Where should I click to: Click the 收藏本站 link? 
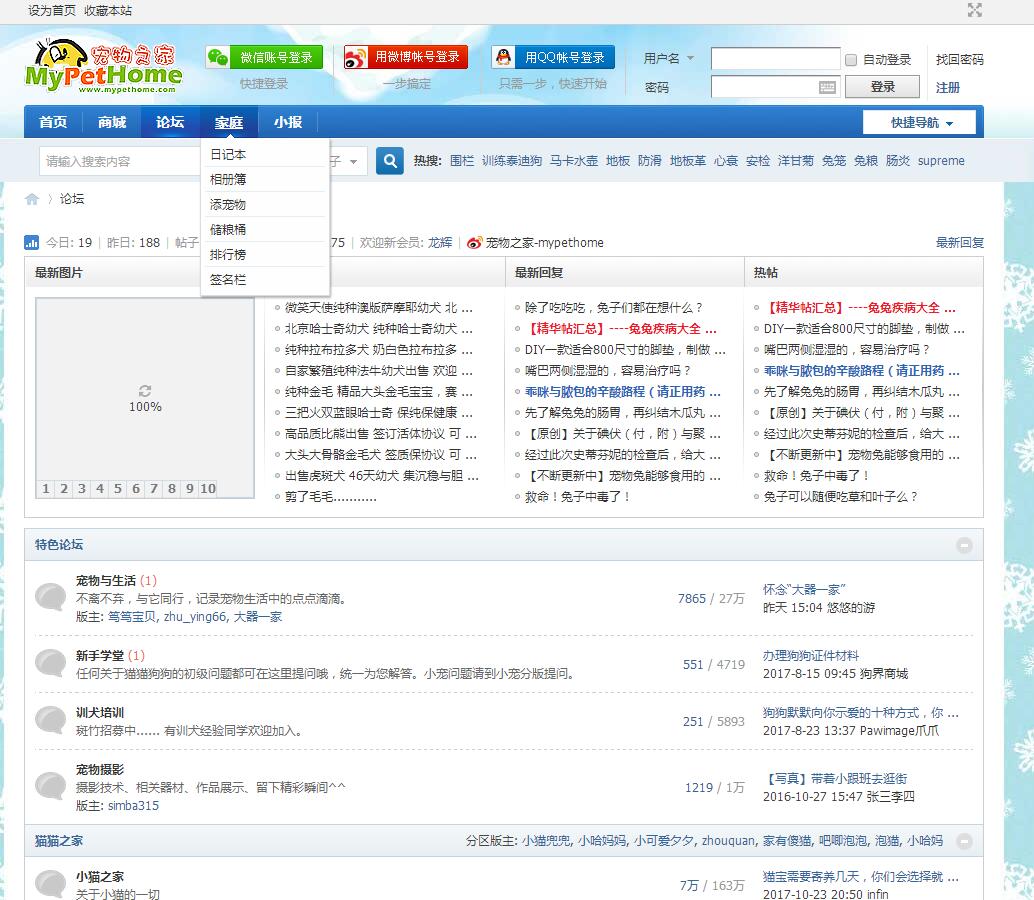click(x=108, y=11)
